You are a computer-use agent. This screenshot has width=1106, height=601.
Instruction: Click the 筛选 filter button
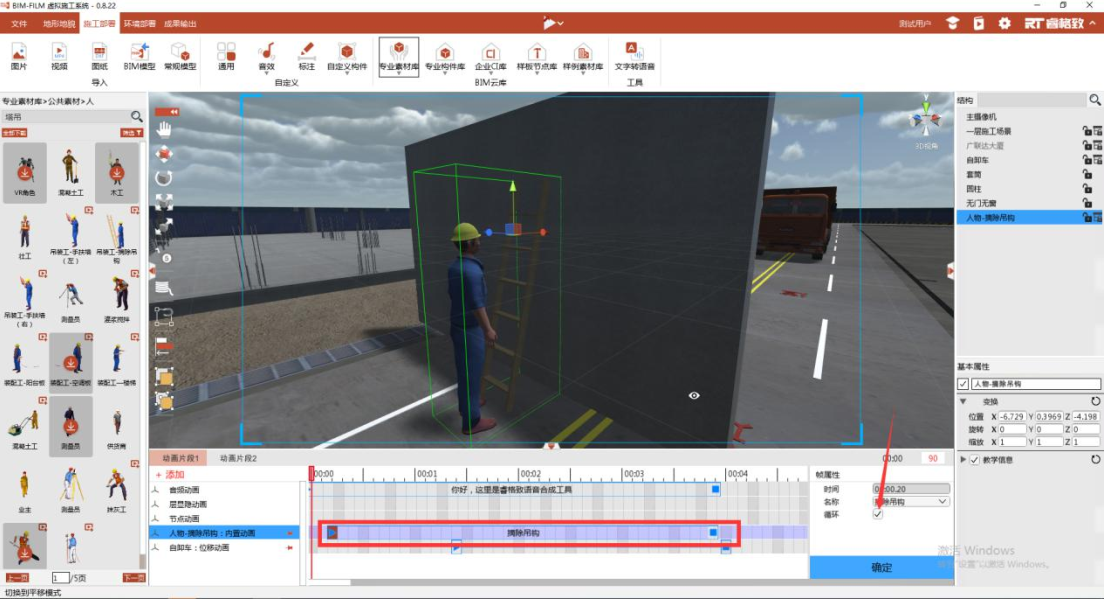[132, 133]
